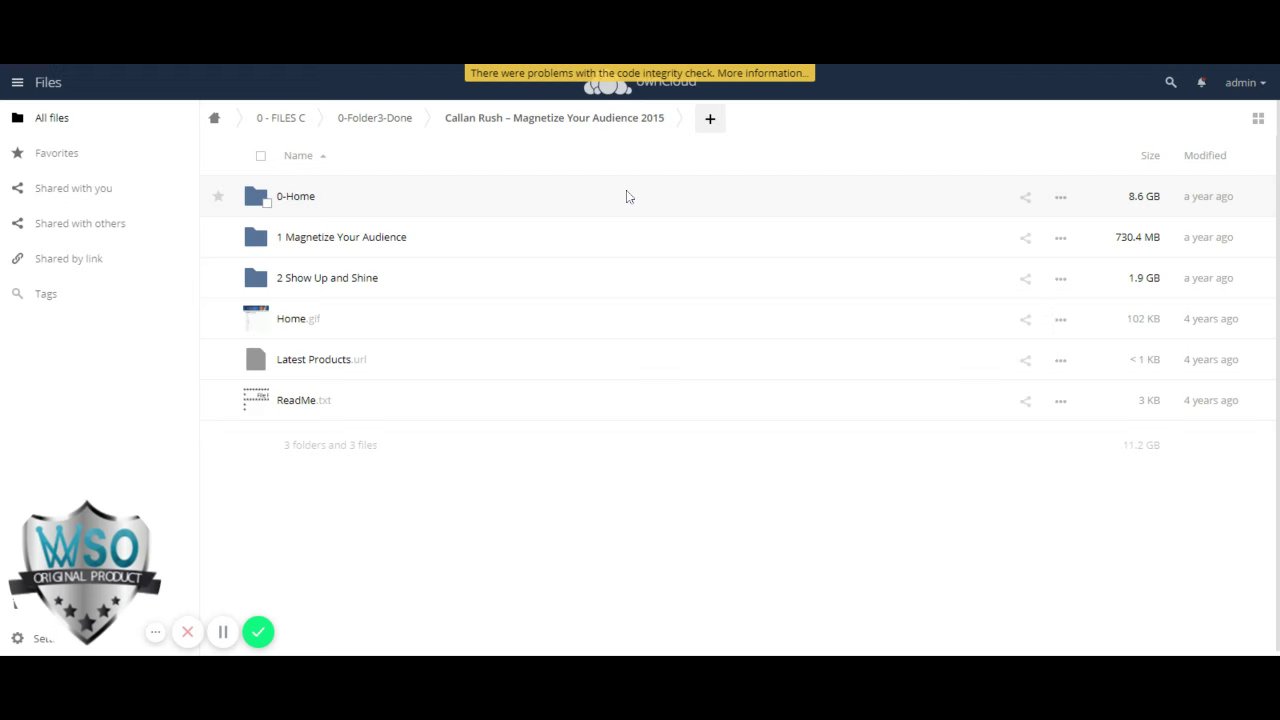Image resolution: width=1280 pixels, height=720 pixels.
Task: Click the 8.6 GB size of 0-Home
Action: (1144, 197)
